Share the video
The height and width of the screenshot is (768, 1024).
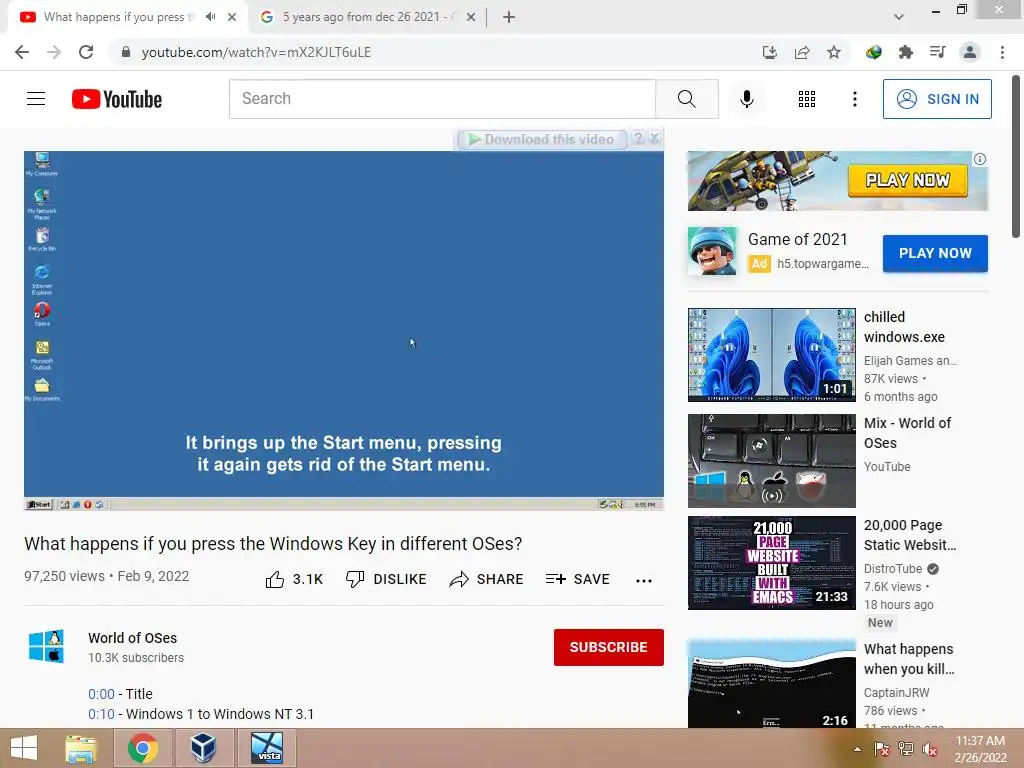point(487,579)
